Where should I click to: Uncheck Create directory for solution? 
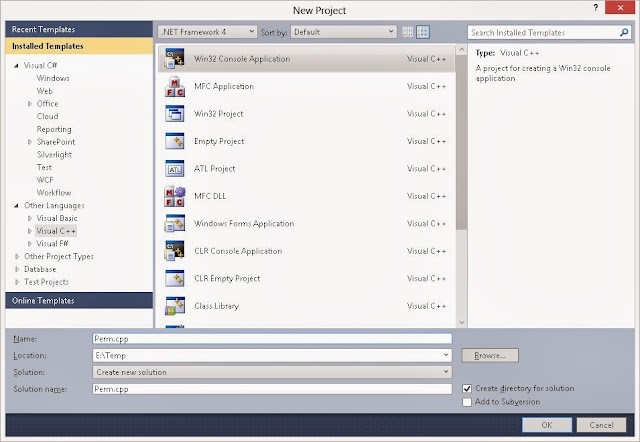tap(467, 389)
